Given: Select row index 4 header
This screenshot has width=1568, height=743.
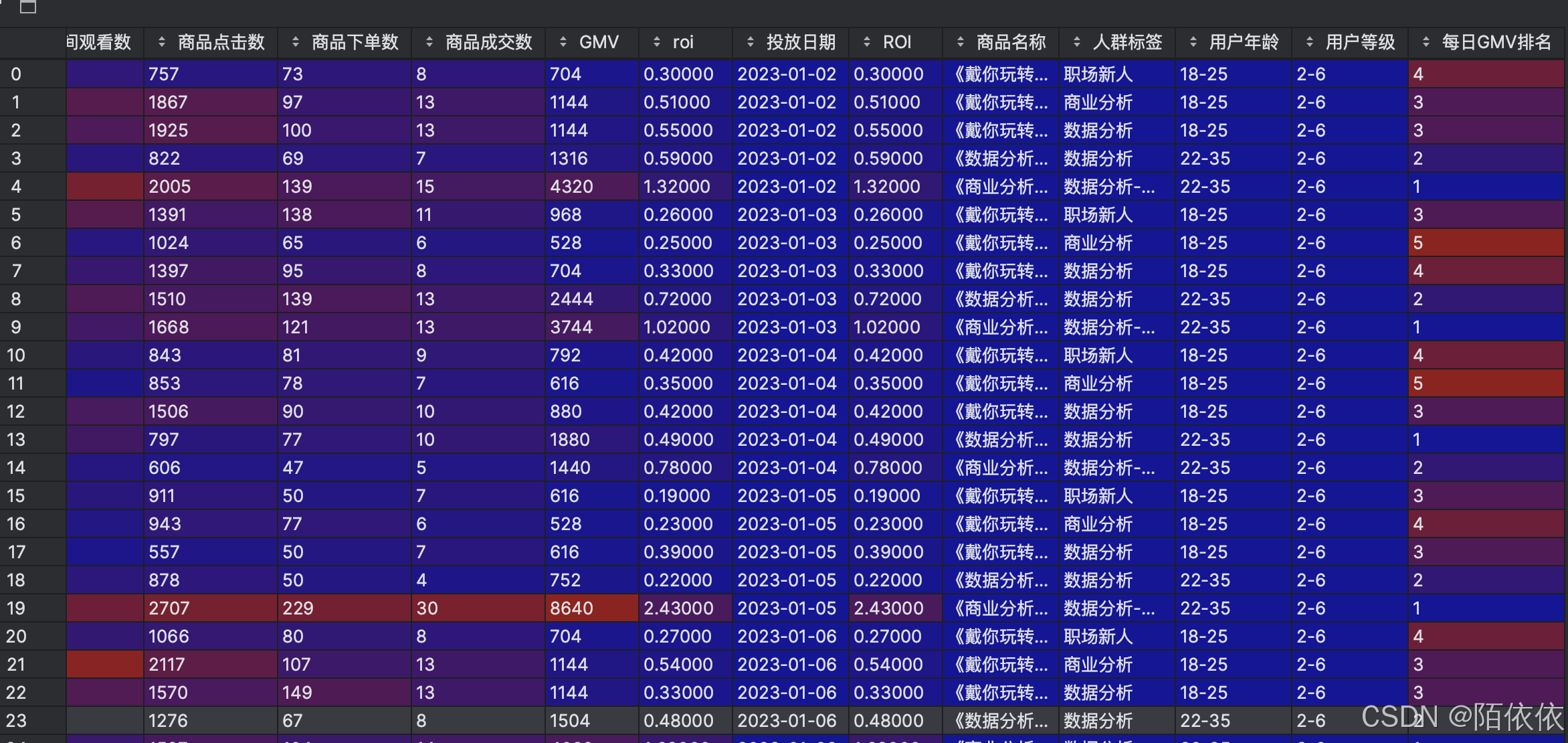Looking at the screenshot, I should (16, 187).
